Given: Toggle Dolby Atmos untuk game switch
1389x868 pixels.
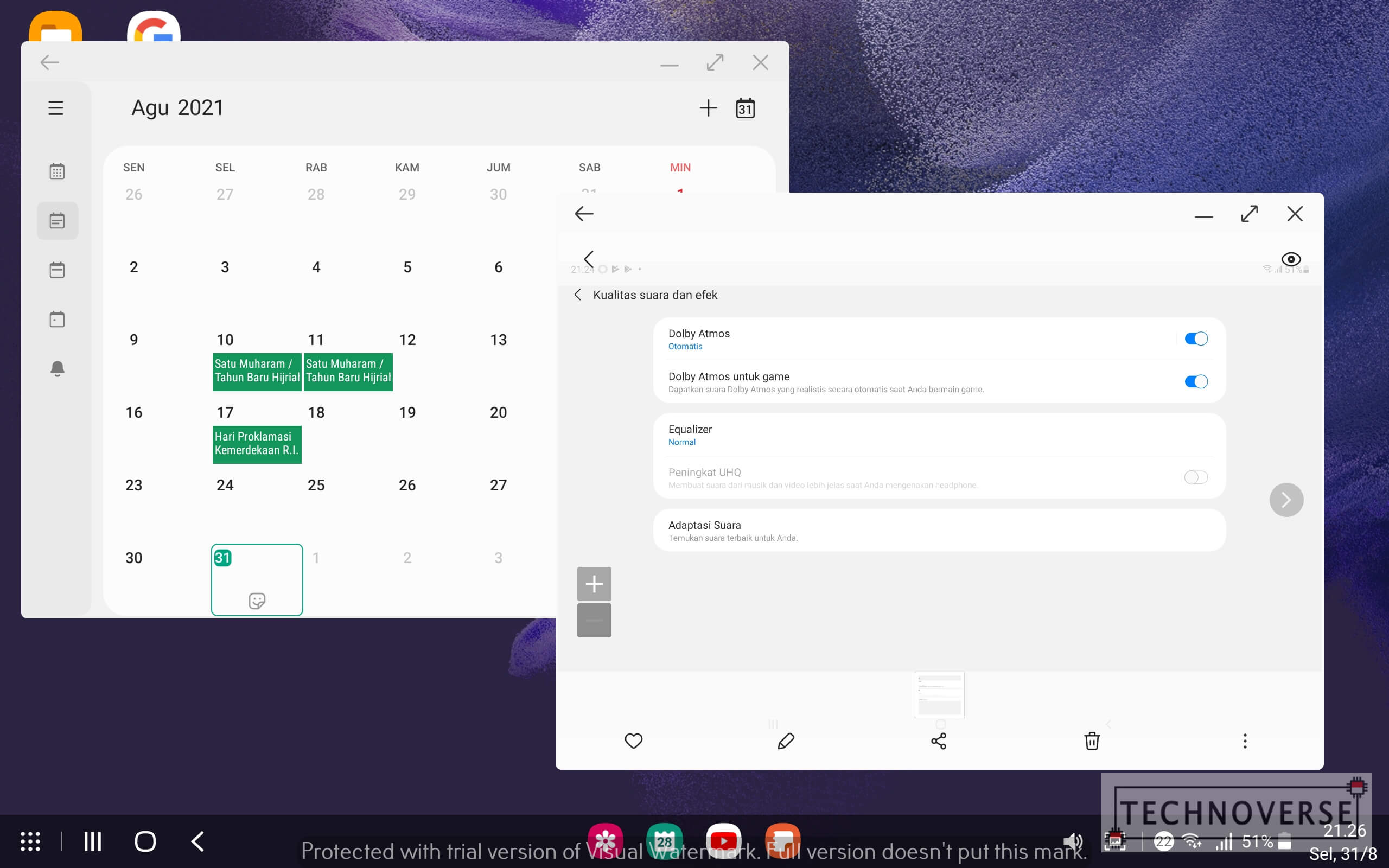Looking at the screenshot, I should (1196, 382).
